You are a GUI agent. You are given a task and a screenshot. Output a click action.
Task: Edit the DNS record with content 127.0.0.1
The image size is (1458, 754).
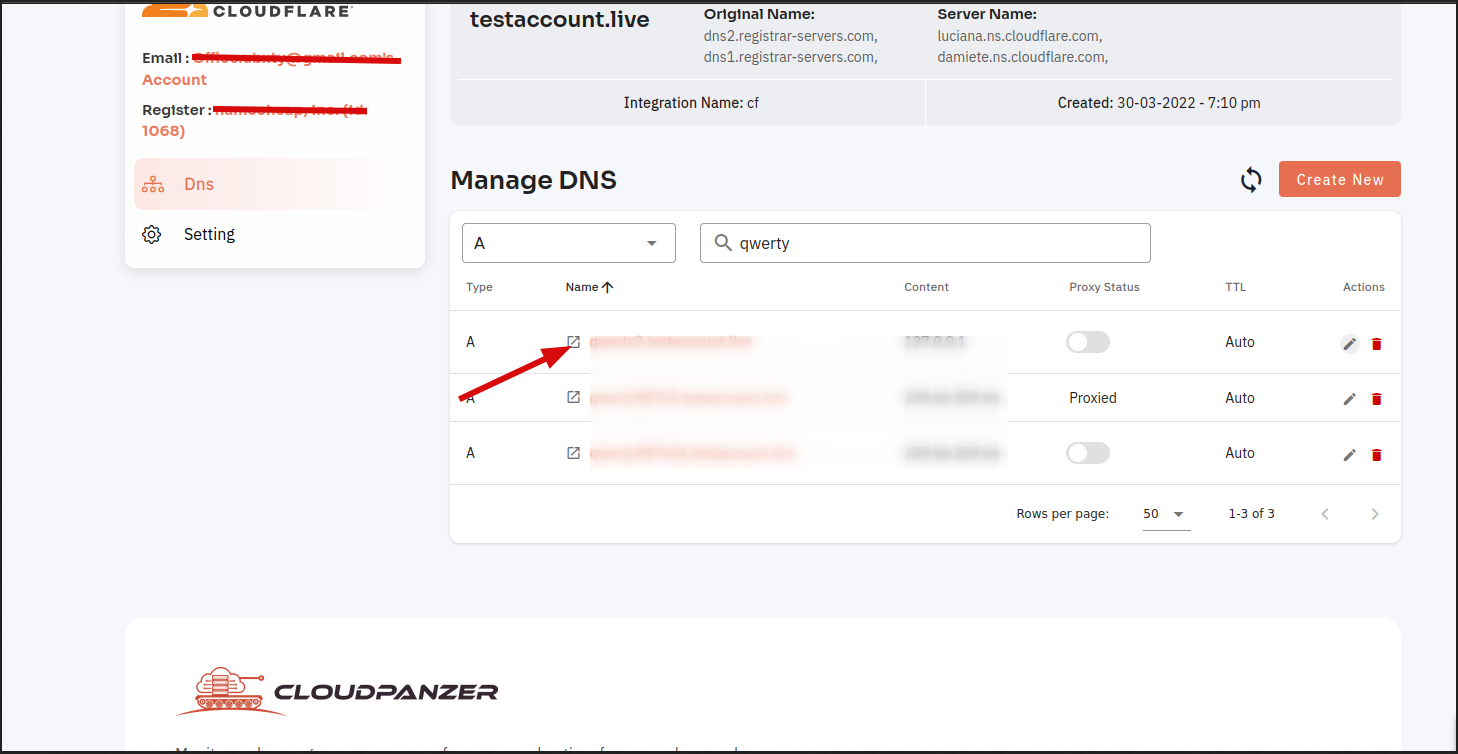[1350, 344]
